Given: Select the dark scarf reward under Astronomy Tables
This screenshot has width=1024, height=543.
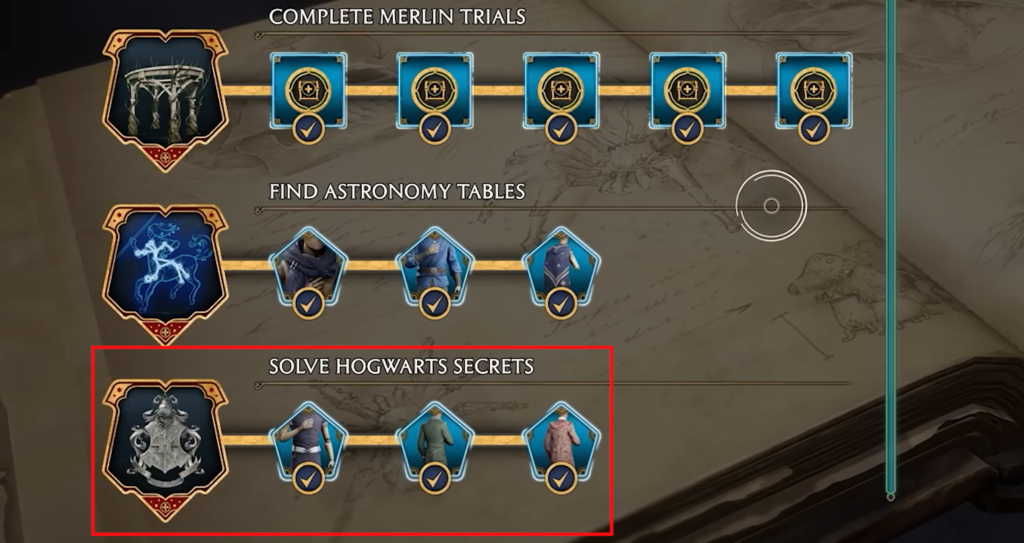Looking at the screenshot, I should (308, 267).
